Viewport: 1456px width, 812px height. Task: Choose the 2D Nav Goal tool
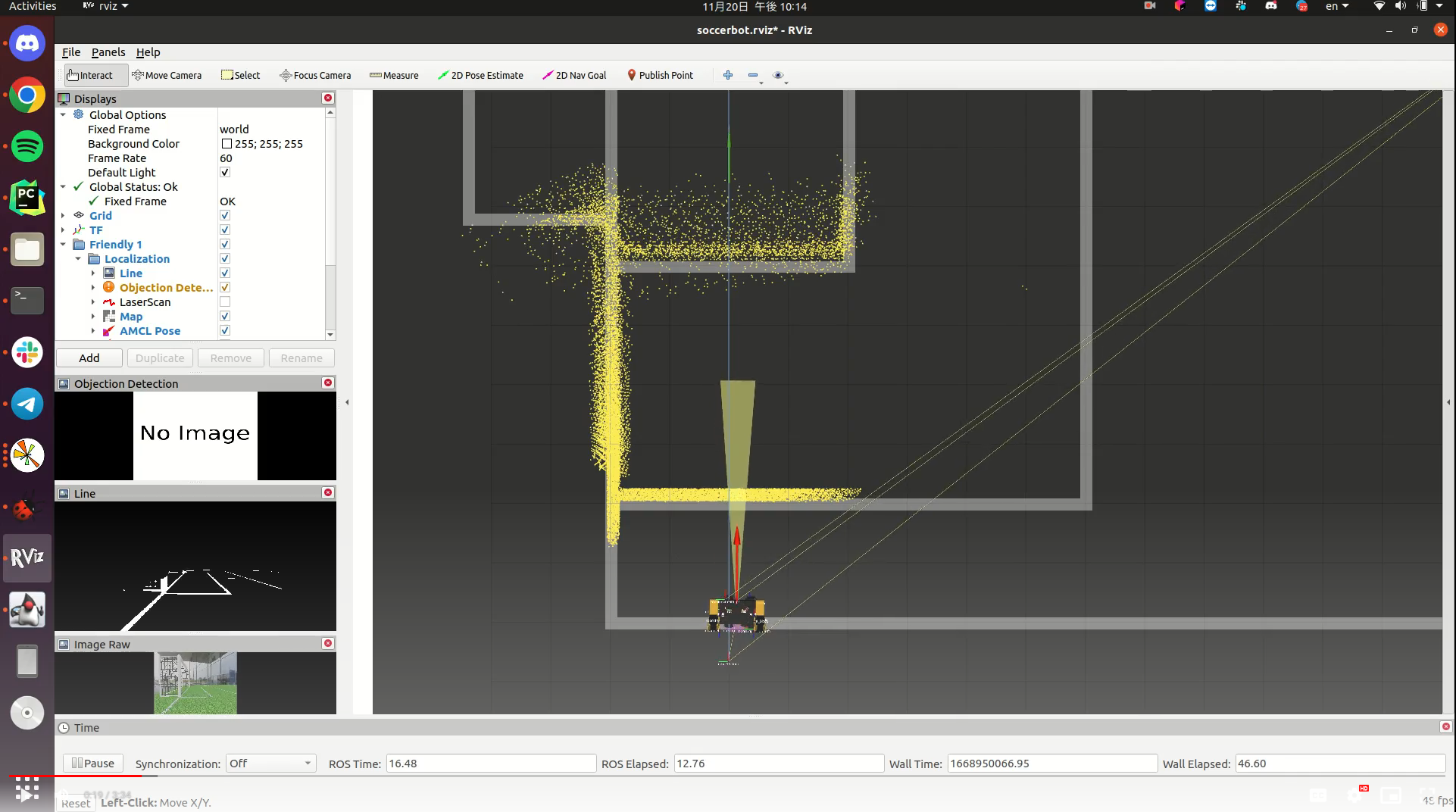[574, 75]
